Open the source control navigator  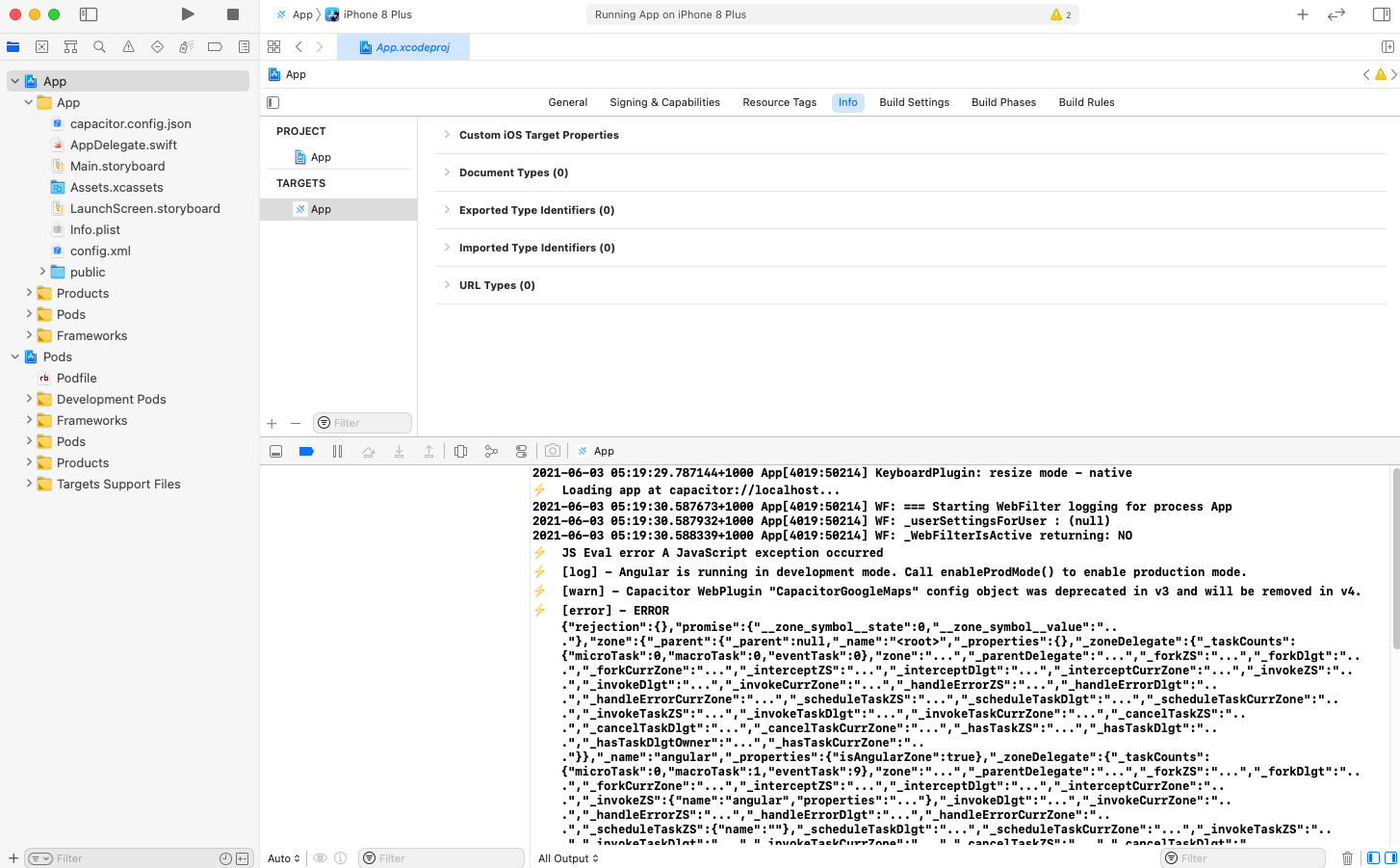pos(41,46)
